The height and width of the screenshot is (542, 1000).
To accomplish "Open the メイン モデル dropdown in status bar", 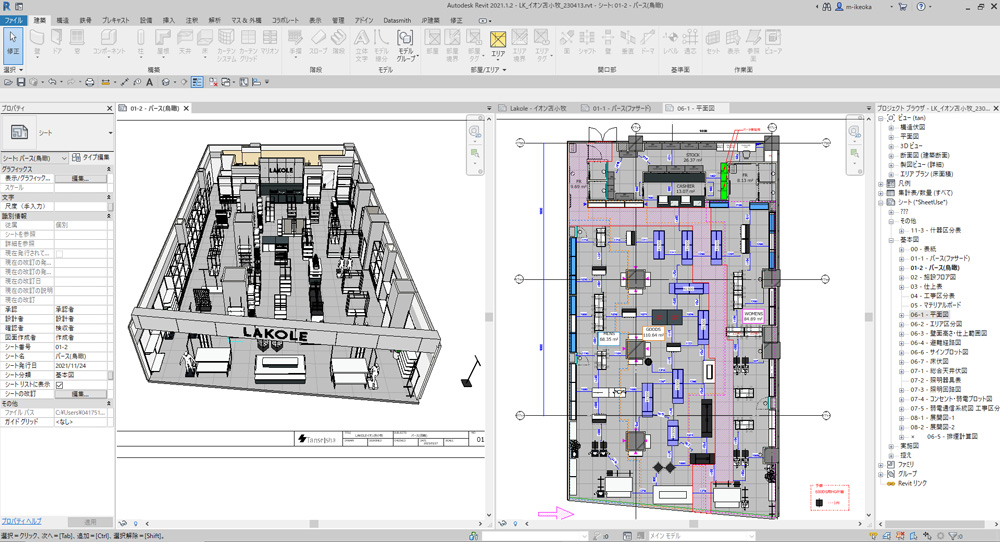I will click(702, 536).
